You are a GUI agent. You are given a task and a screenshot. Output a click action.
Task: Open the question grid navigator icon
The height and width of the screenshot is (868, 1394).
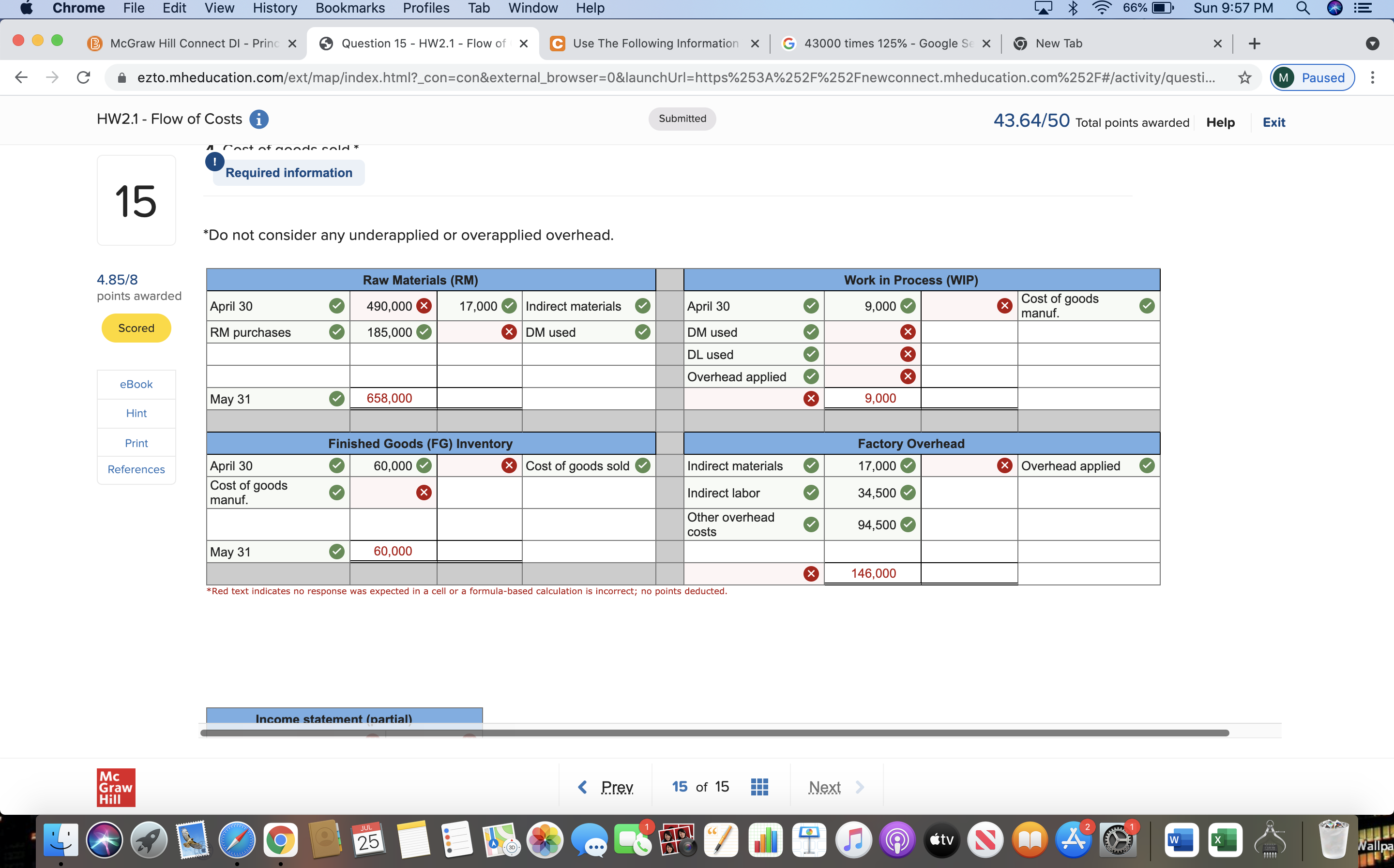pyautogui.click(x=759, y=787)
